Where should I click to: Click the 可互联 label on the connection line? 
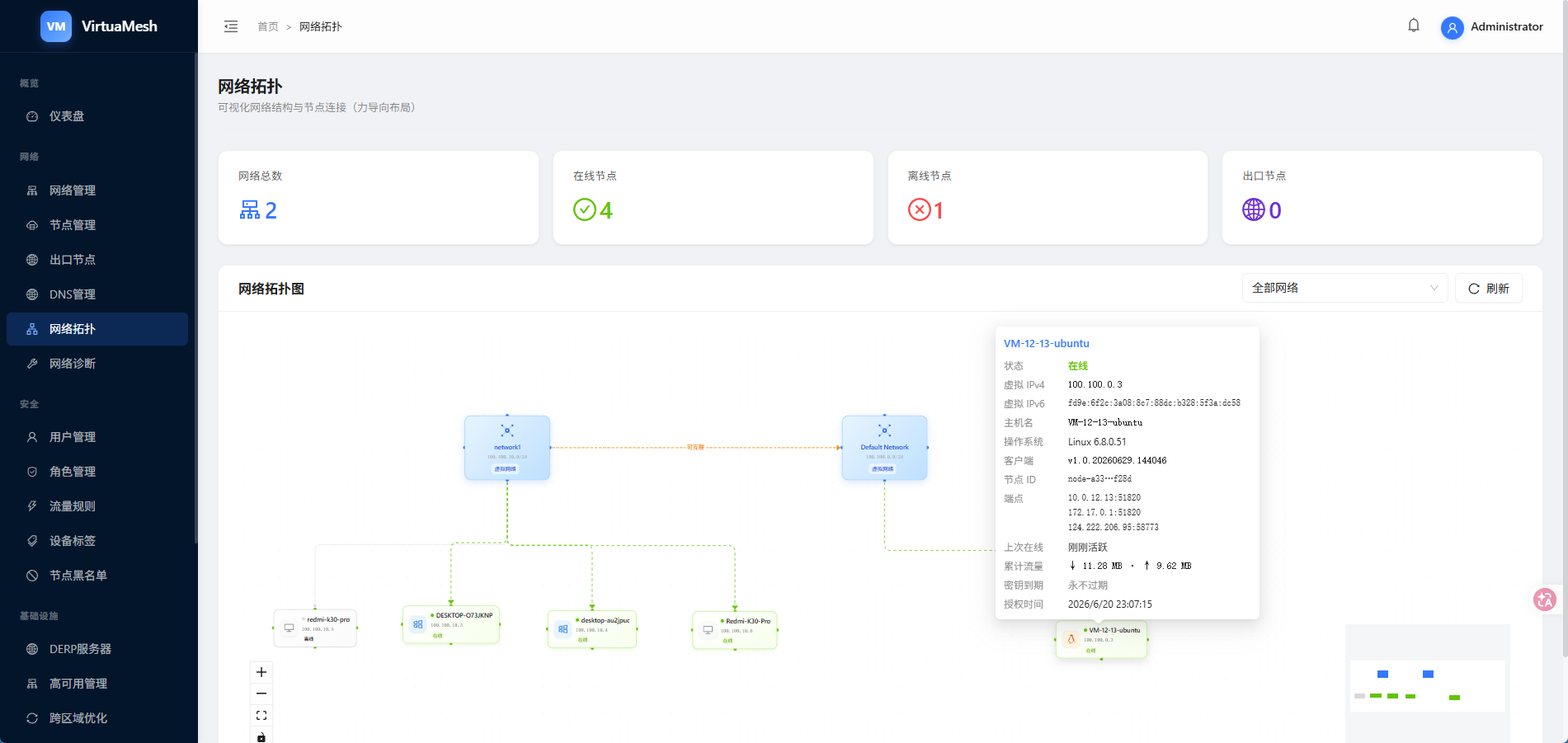(x=695, y=448)
